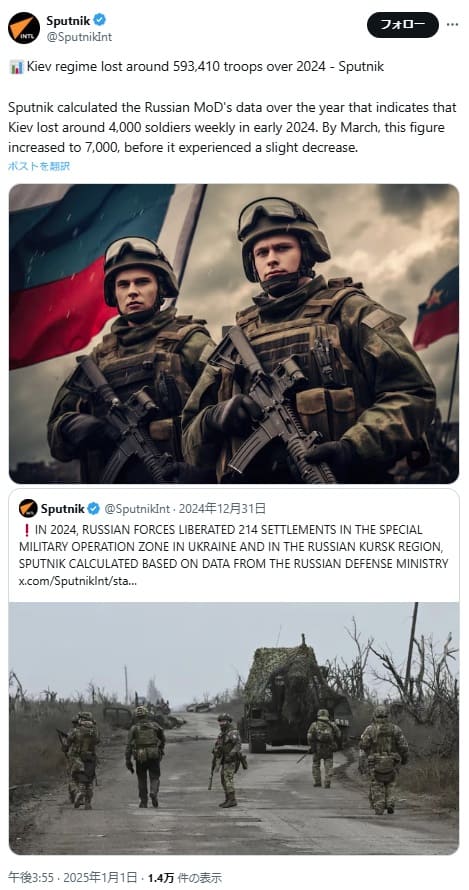The width and height of the screenshot is (469, 890).
Task: Click the quoted tweet's Sputnik avatar
Action: pyautogui.click(x=28, y=508)
